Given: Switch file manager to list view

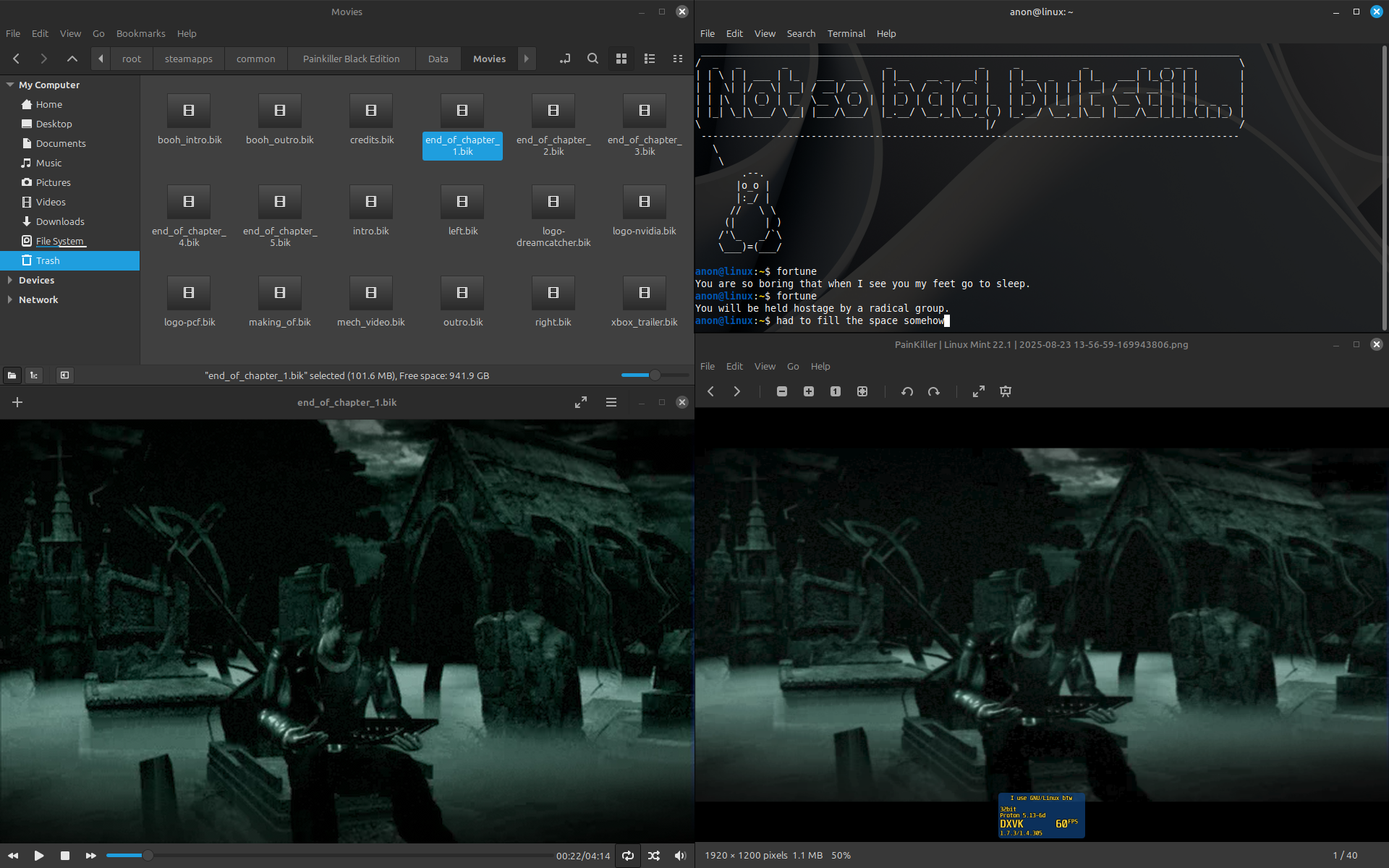Looking at the screenshot, I should coord(649,59).
